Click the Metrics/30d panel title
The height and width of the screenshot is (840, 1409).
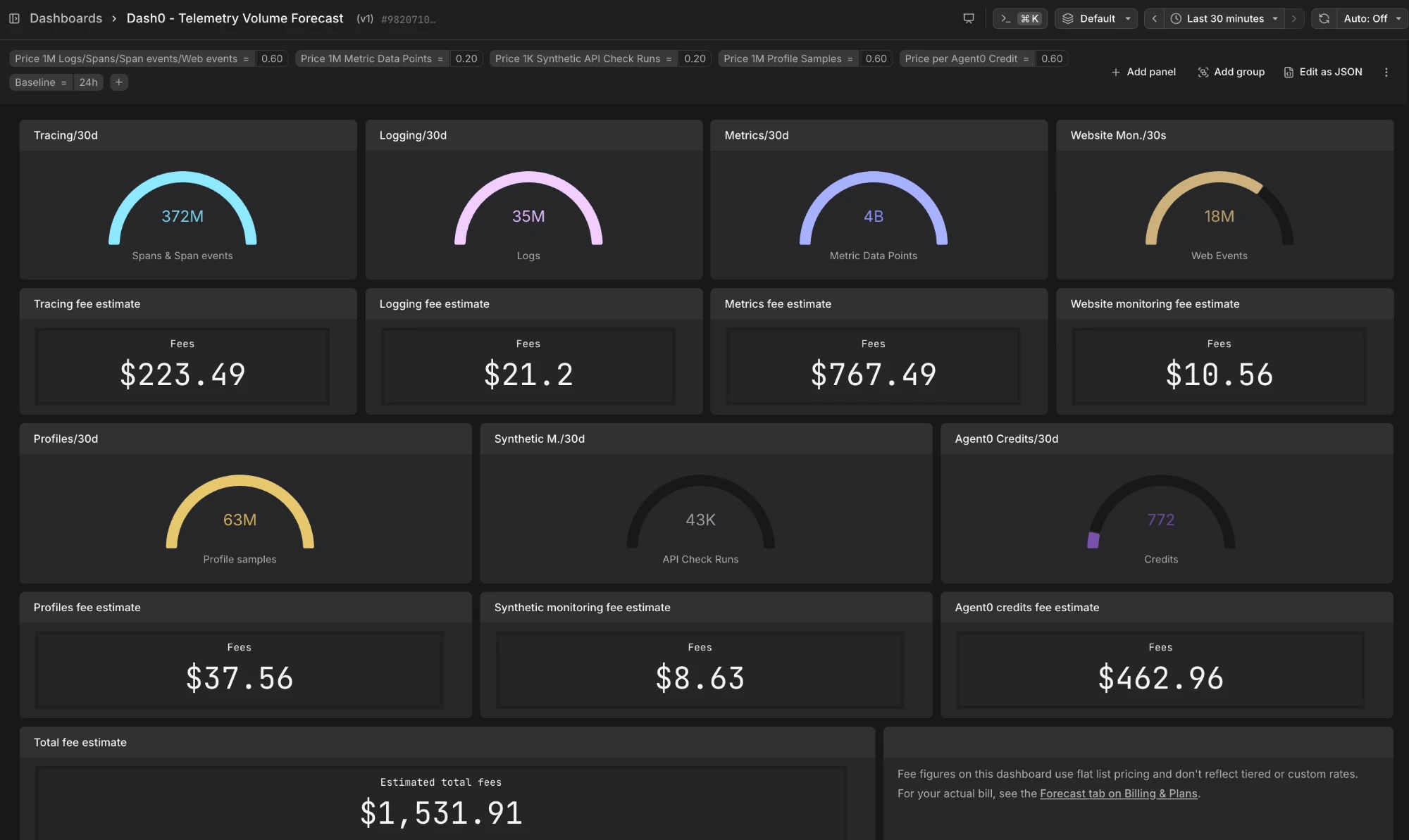tap(757, 135)
